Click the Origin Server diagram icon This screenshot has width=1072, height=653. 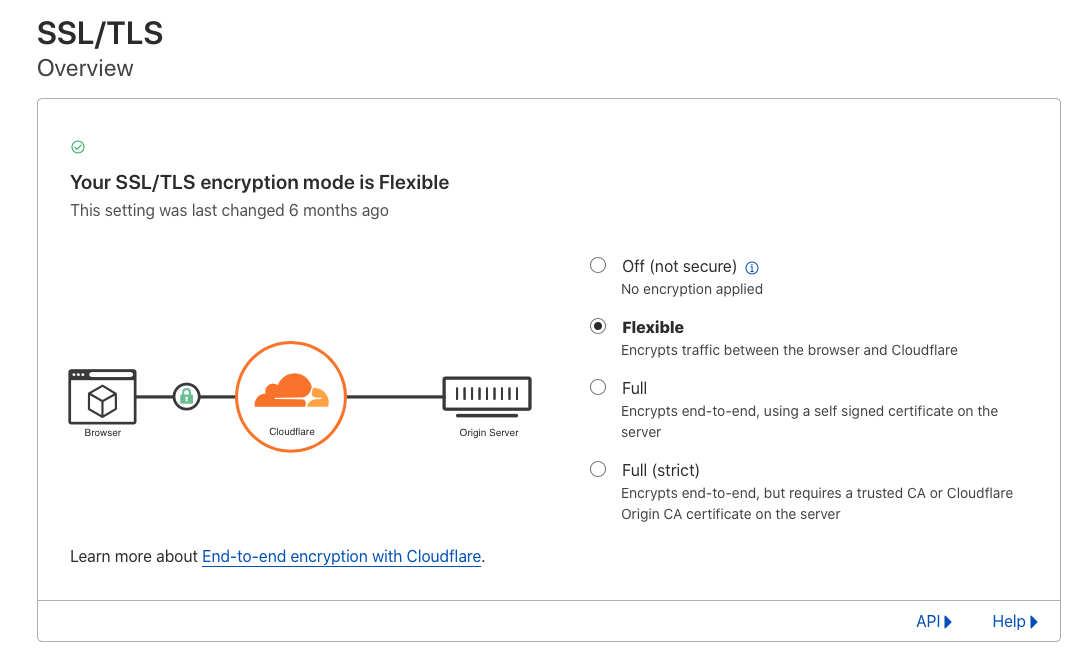487,397
